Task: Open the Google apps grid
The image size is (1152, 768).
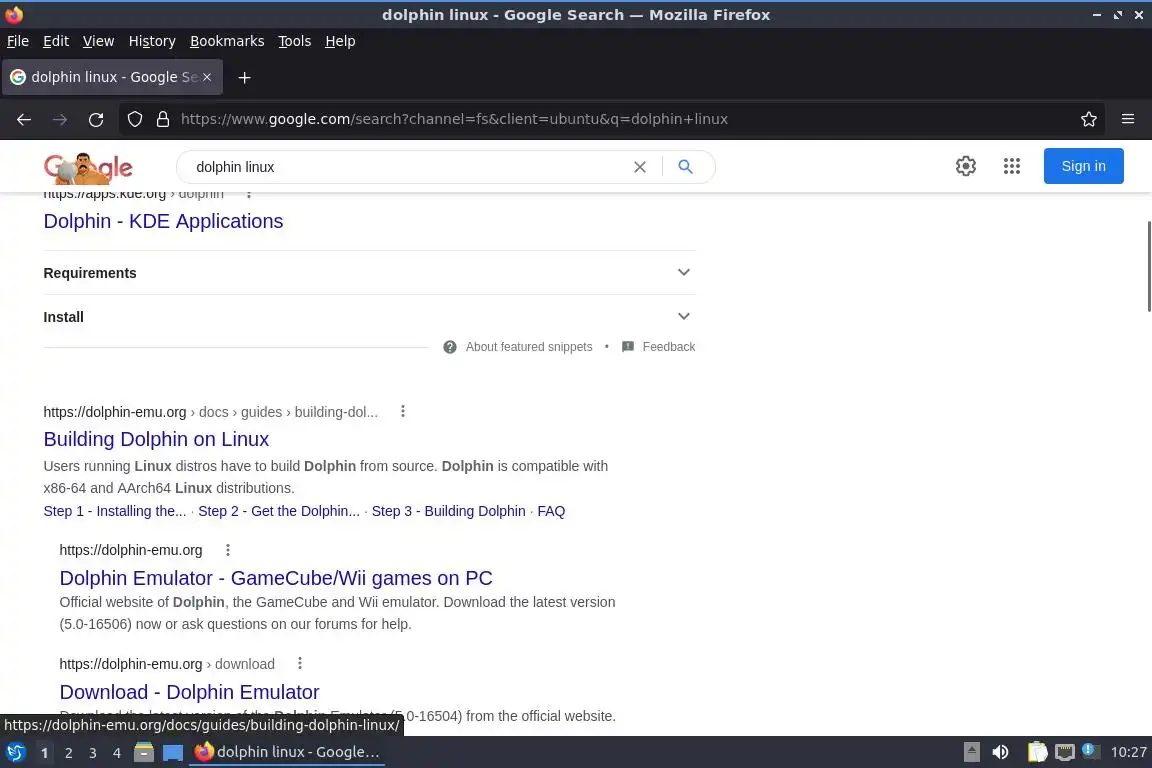Action: 1012,166
